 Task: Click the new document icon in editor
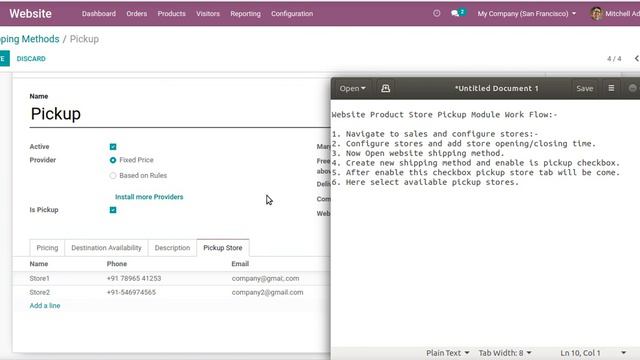coord(385,88)
